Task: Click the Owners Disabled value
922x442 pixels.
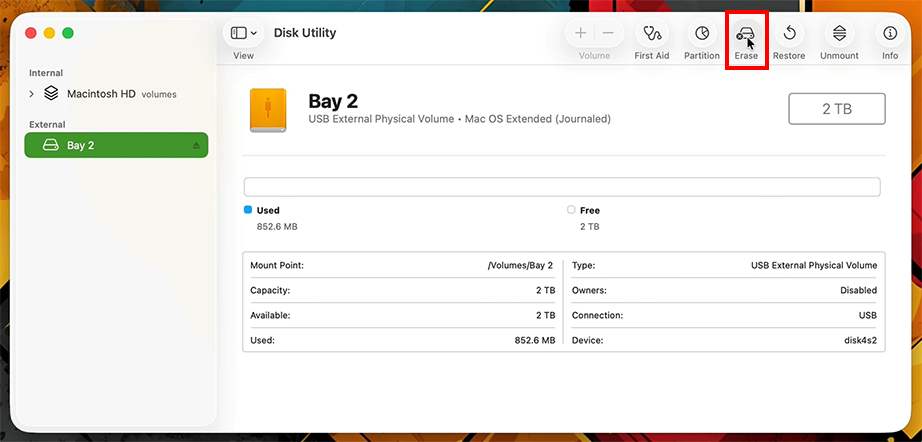Action: pyautogui.click(x=858, y=290)
